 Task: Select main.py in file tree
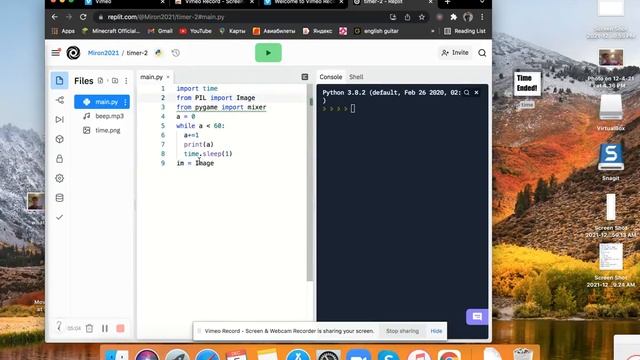tap(102, 102)
